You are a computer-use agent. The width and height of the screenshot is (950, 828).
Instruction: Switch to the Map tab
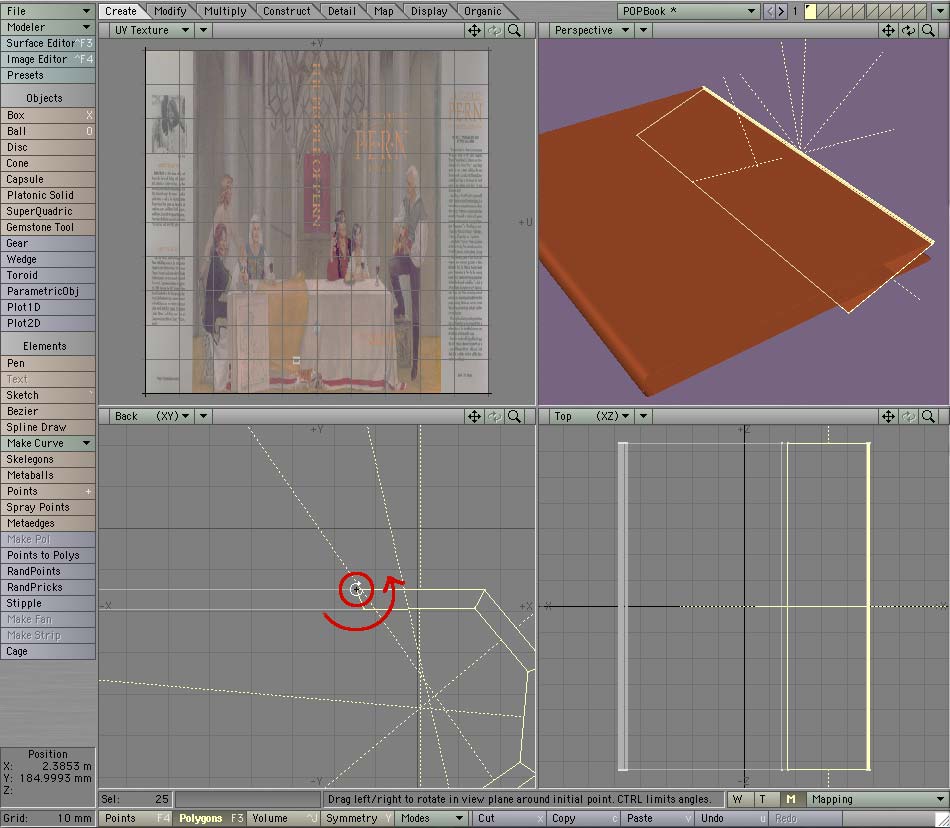coord(383,11)
